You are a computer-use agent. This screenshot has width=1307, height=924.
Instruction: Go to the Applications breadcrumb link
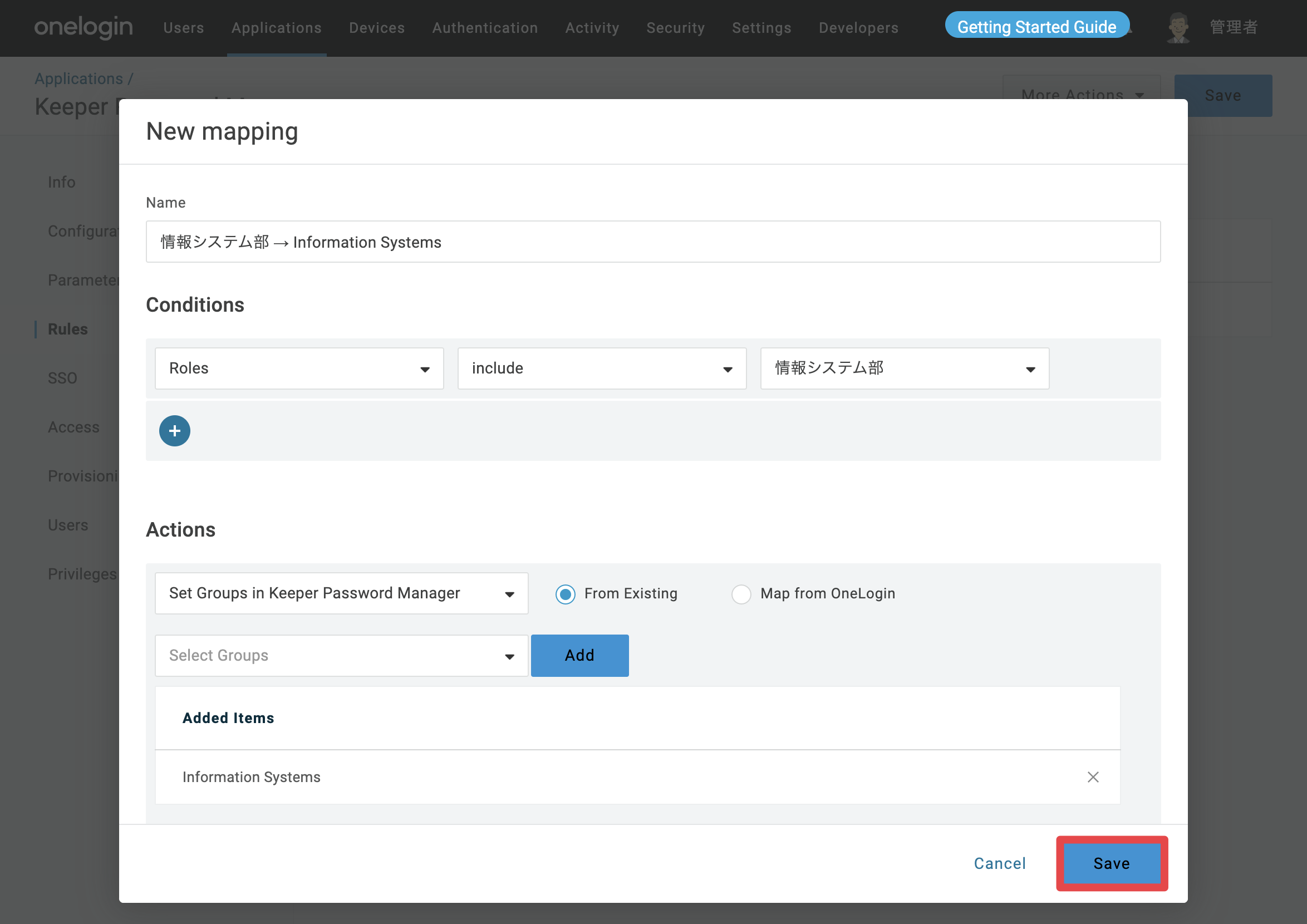(78, 78)
